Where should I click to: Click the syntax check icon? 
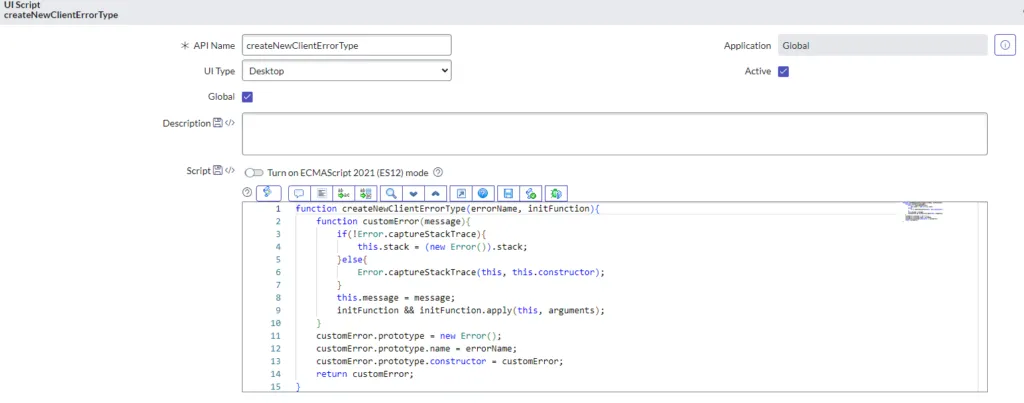530,193
